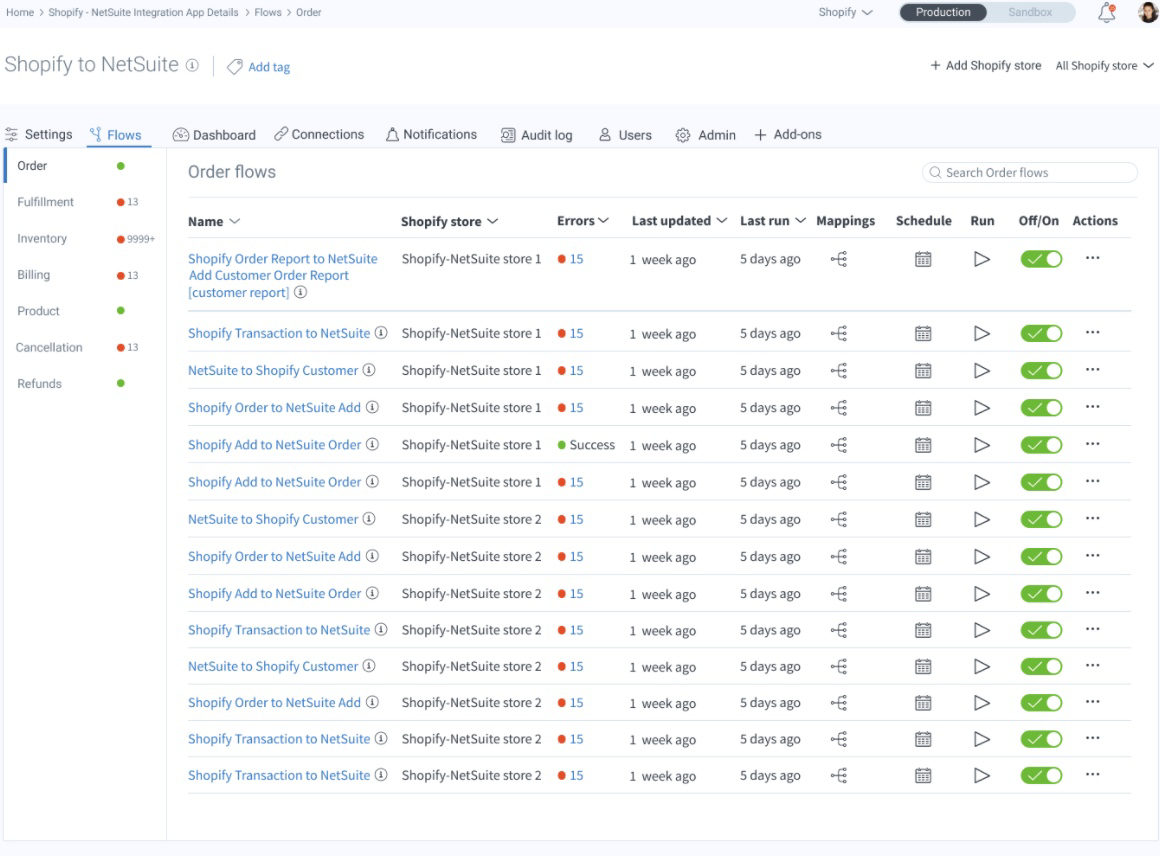Show info for Shopify to NetSuite title
The height and width of the screenshot is (856, 1160).
192,65
